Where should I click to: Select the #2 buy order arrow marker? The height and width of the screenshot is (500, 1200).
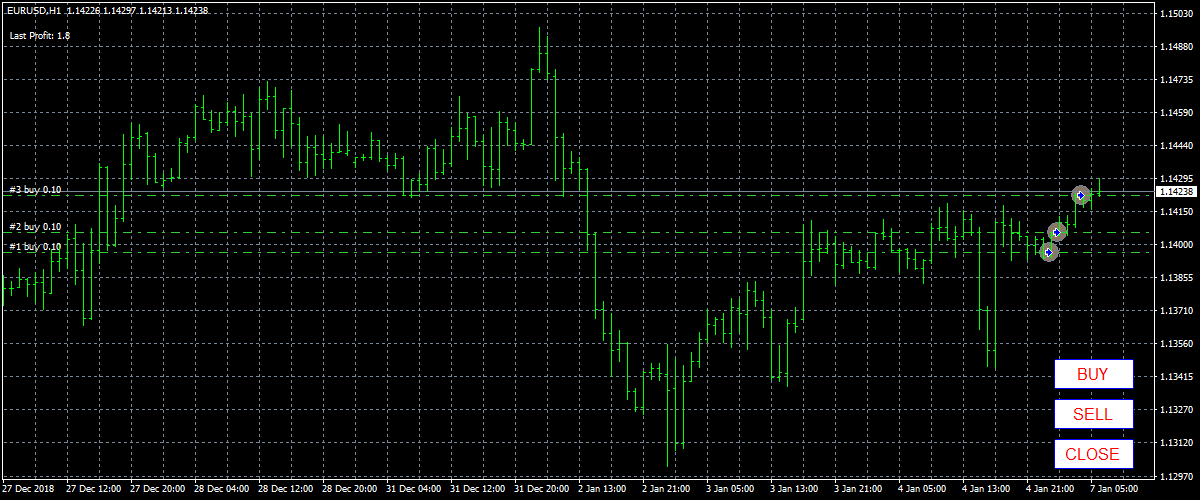[1056, 232]
